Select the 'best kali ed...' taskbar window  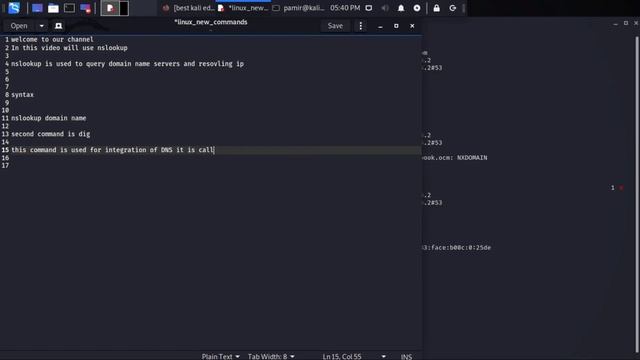pyautogui.click(x=189, y=8)
